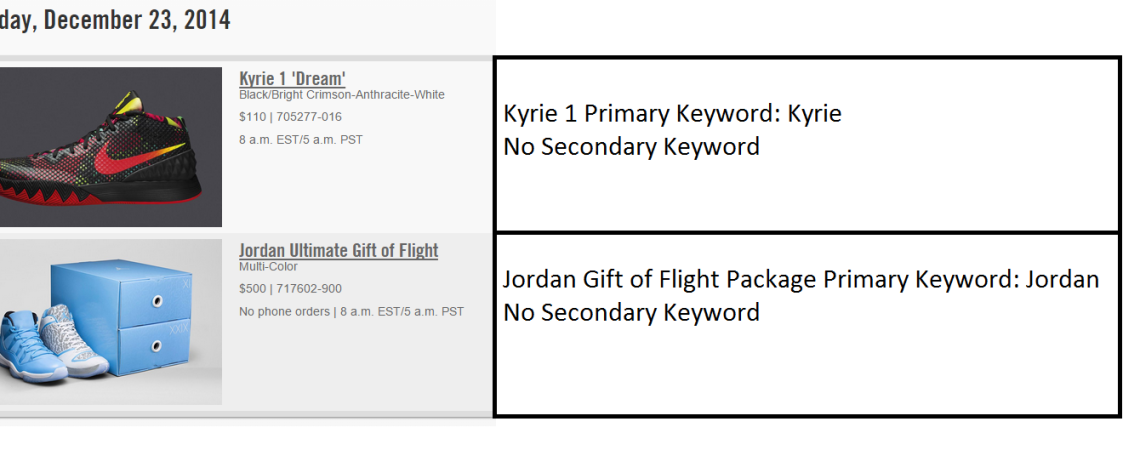Click the Black/Bright Crimson-Anthracite-White colorway text

341,95
